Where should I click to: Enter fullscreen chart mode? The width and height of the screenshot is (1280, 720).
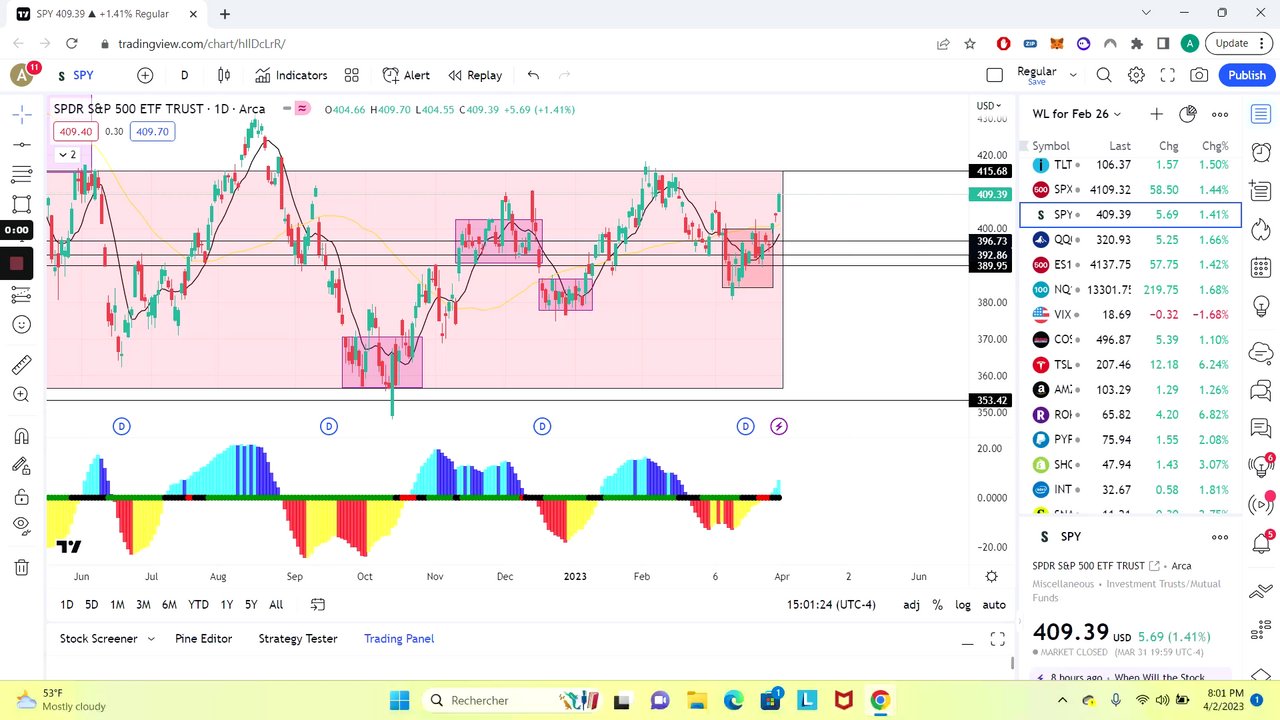tap(1167, 75)
